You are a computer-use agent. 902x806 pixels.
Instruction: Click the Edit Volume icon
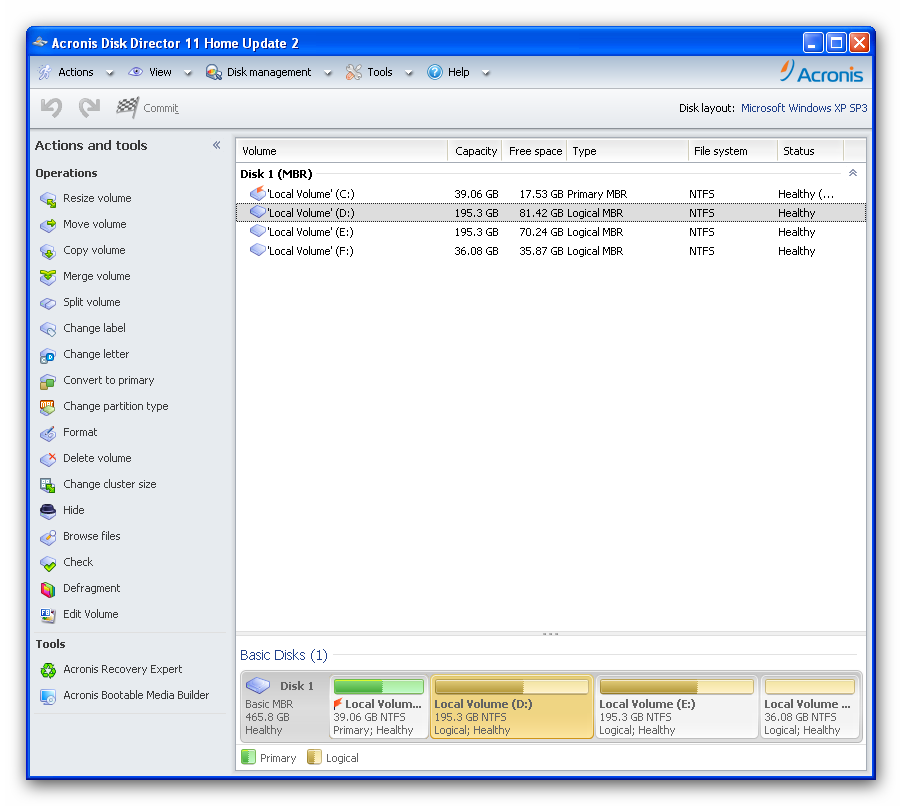tap(48, 615)
